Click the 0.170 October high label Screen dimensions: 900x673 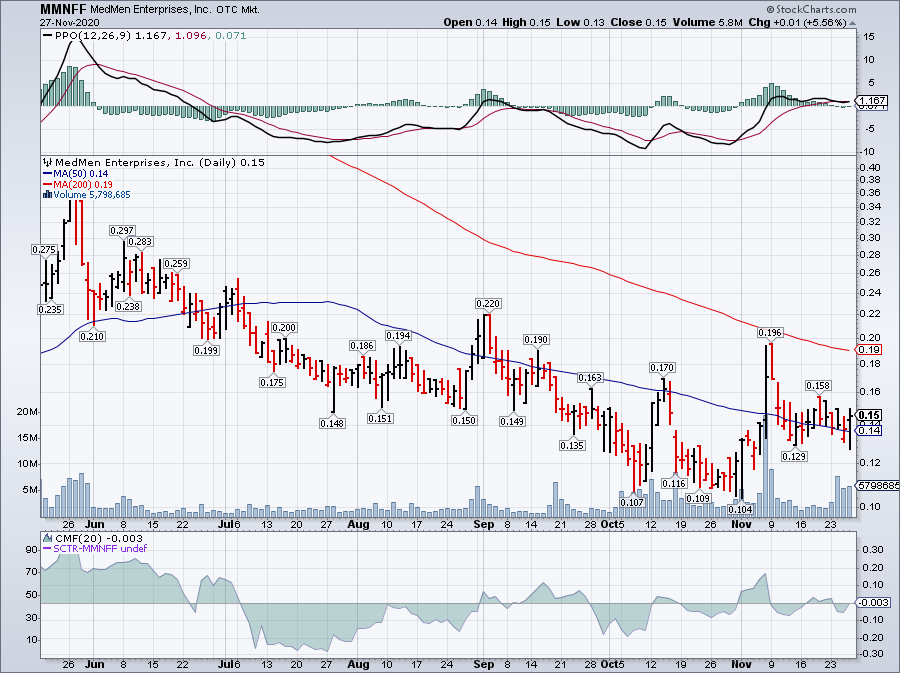pyautogui.click(x=662, y=367)
